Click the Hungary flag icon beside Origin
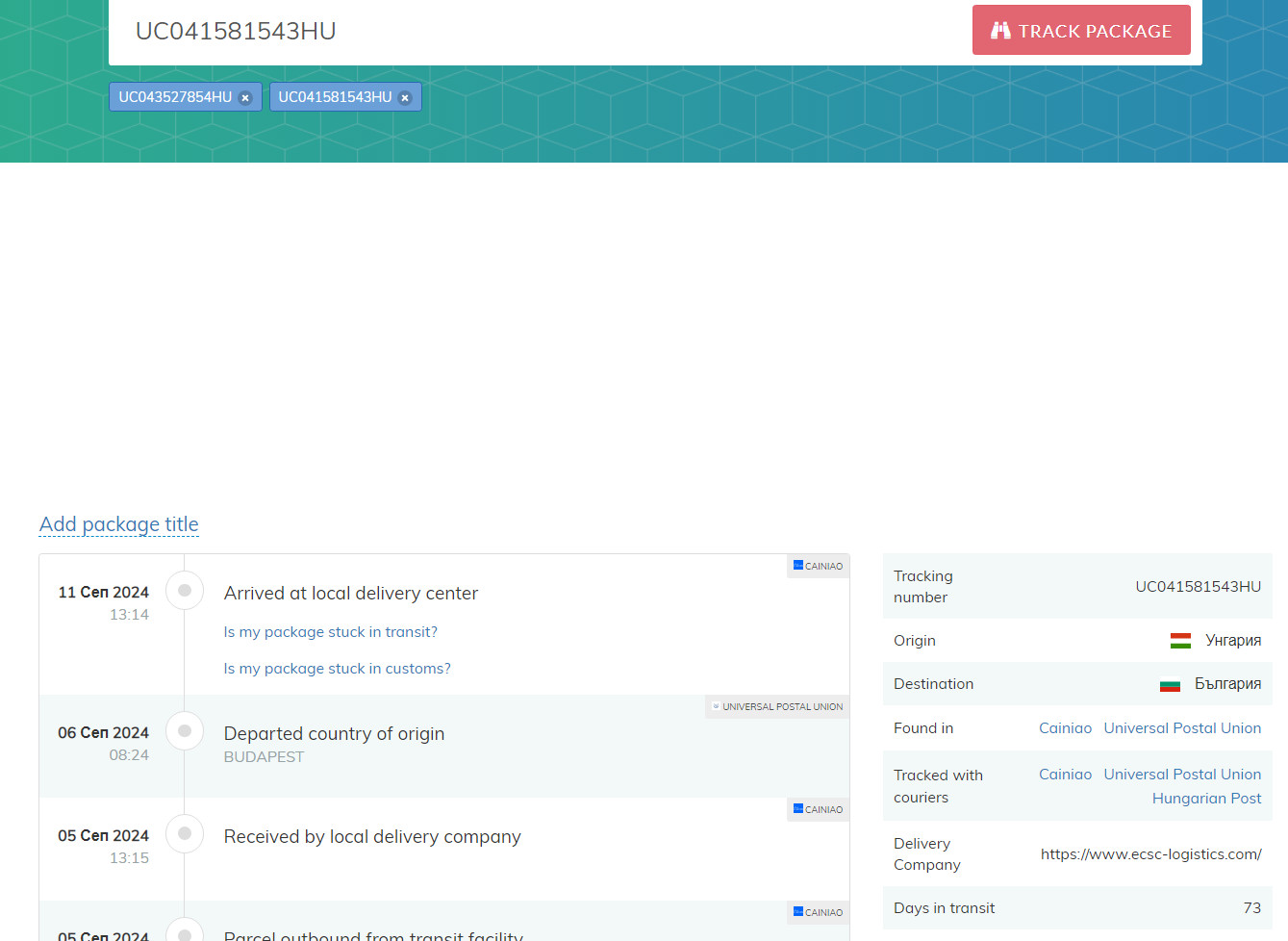This screenshot has height=941, width=1288. [1180, 641]
